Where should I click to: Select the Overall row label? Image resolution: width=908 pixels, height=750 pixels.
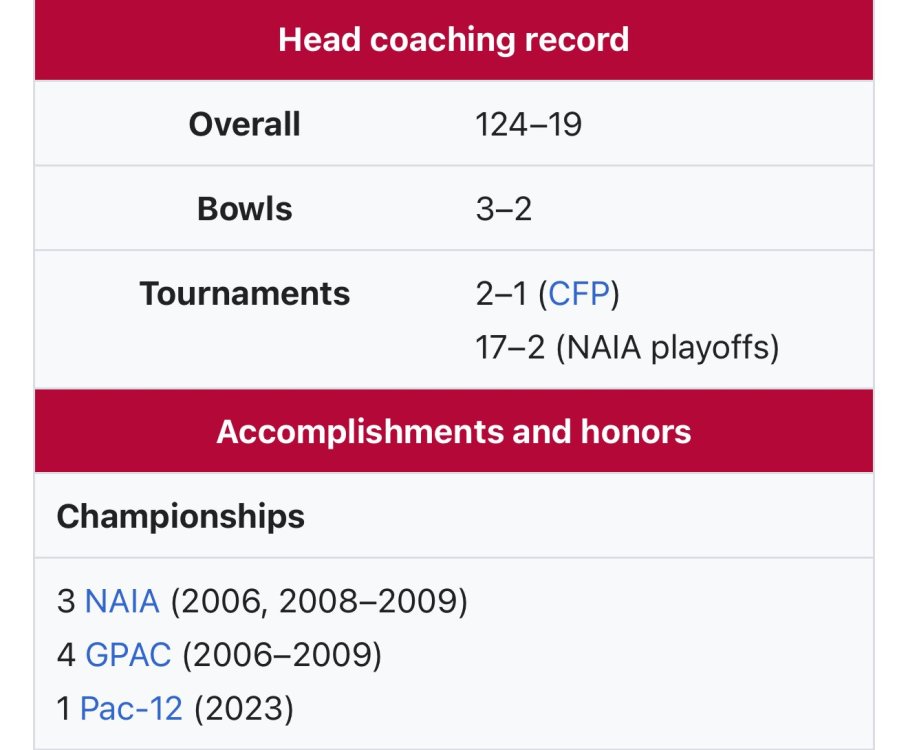pyautogui.click(x=244, y=124)
